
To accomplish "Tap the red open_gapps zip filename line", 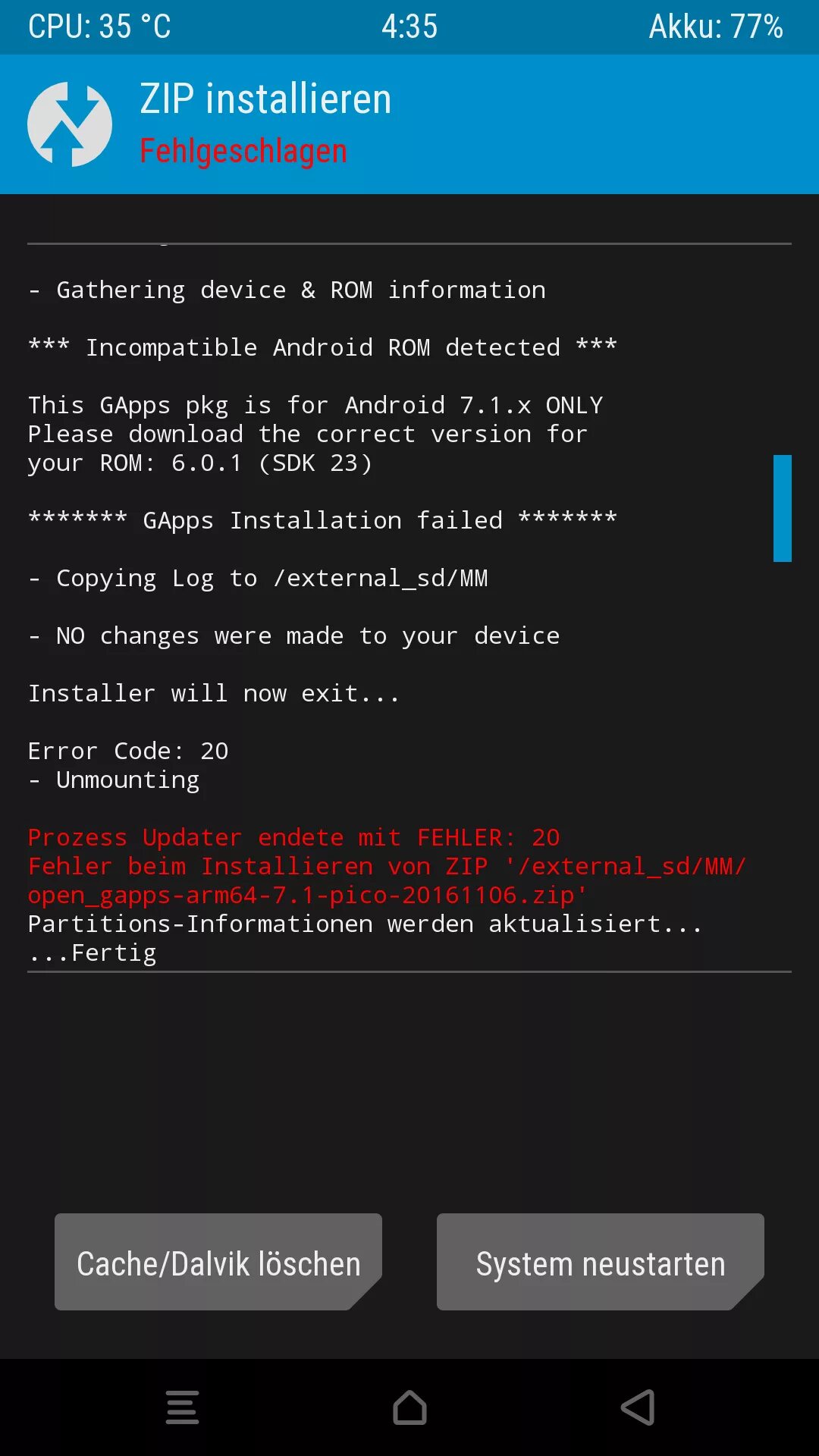I will click(x=308, y=895).
